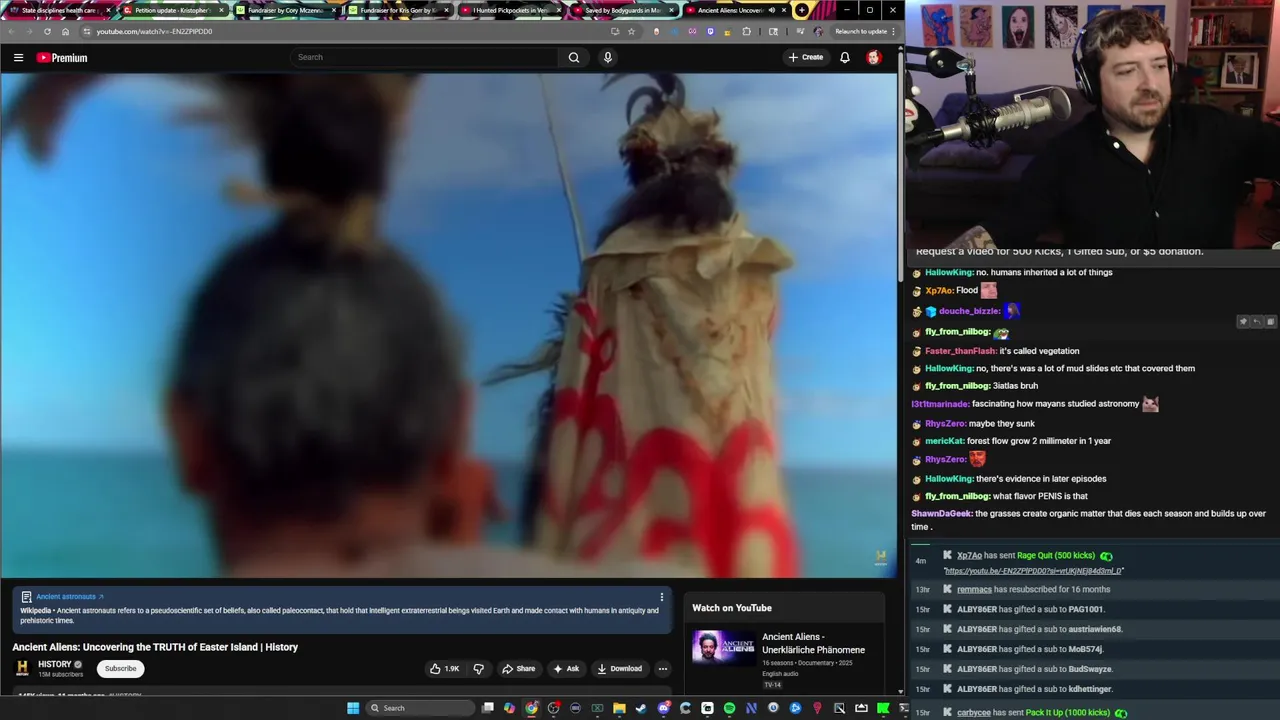Mute audio on Ancient Aliens tab
This screenshot has height=720, width=1280.
(x=771, y=10)
